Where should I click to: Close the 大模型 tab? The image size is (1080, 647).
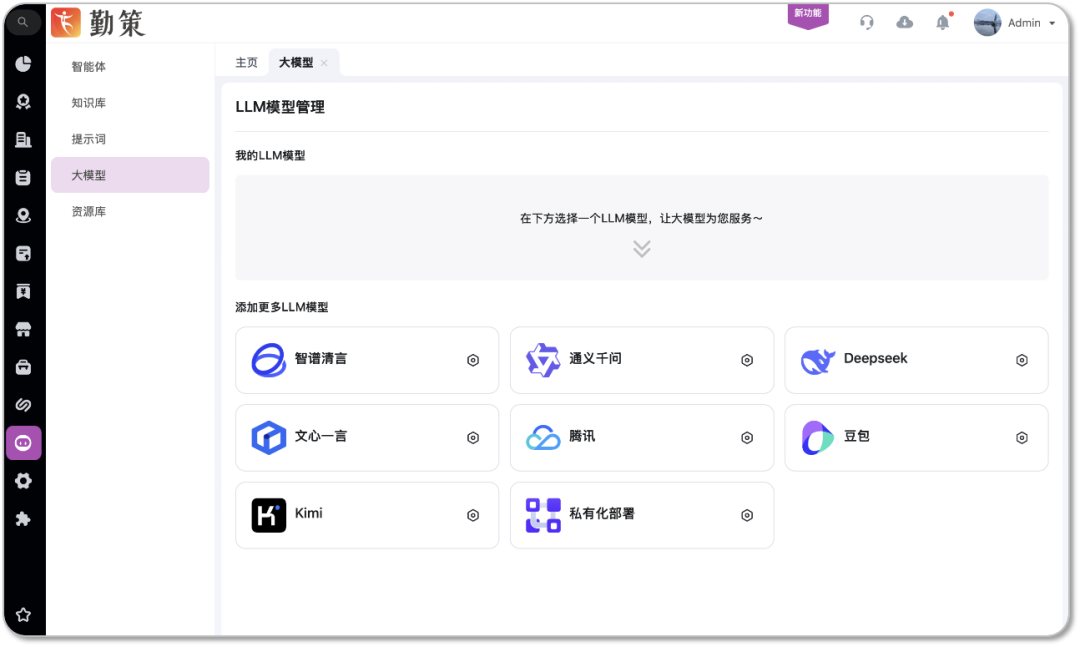click(x=323, y=61)
